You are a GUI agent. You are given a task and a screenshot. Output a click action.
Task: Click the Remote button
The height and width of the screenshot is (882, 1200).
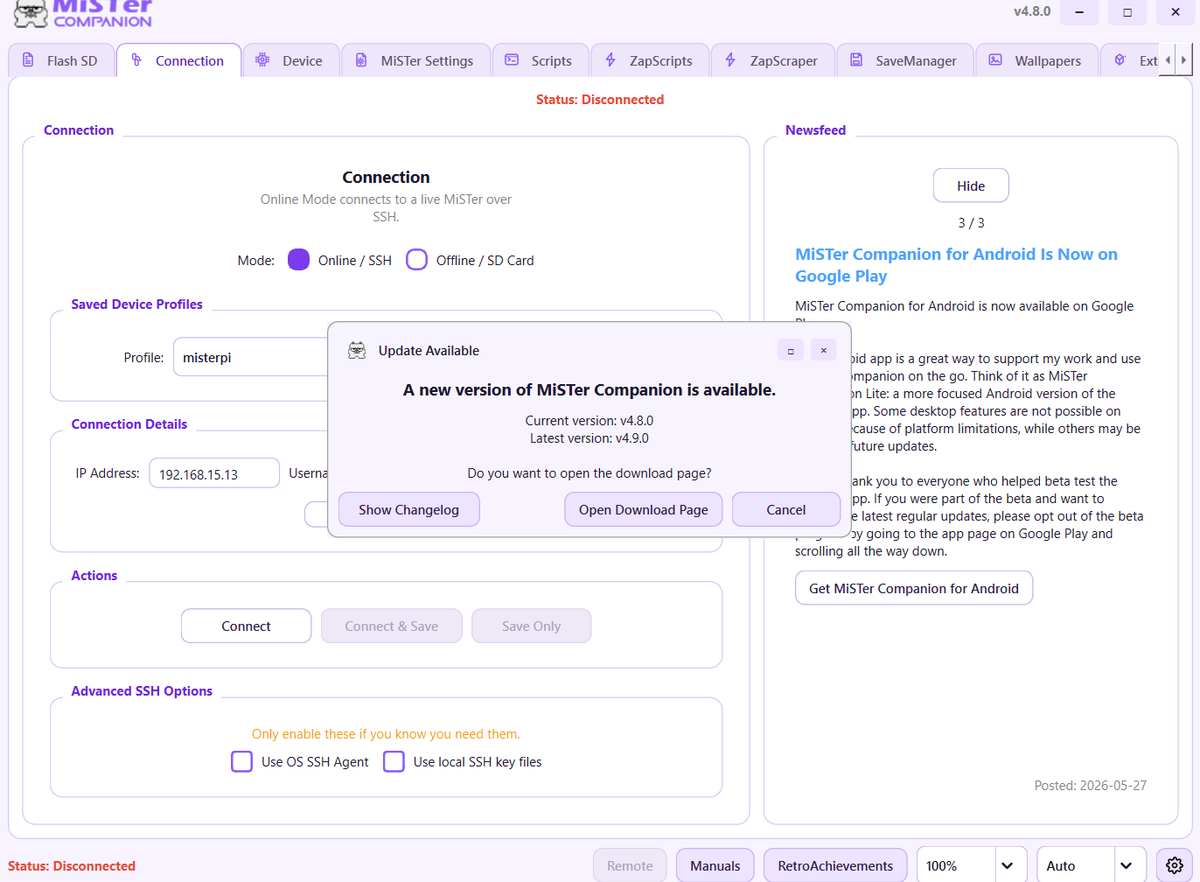tap(630, 866)
